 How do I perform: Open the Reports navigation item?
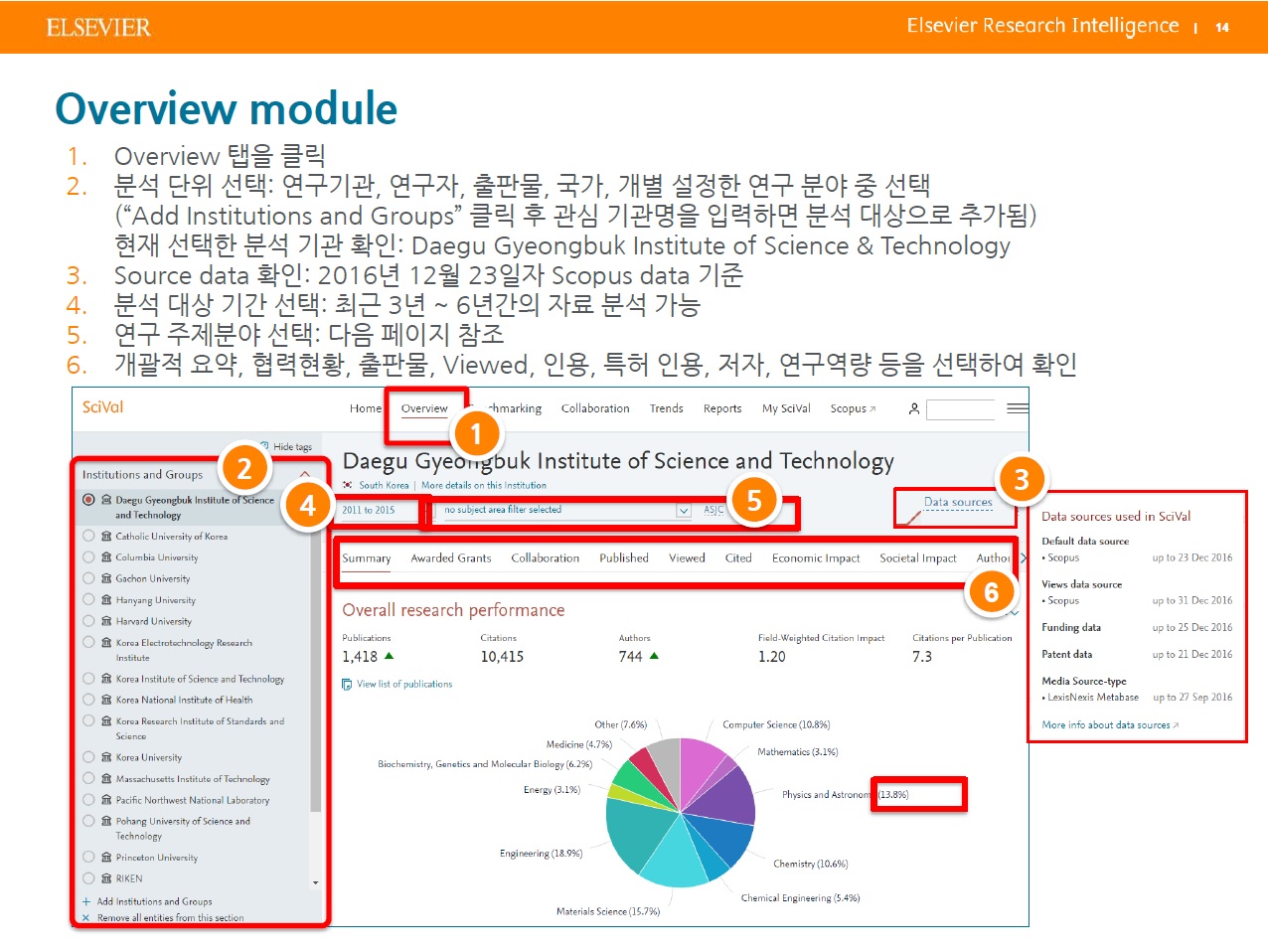click(722, 408)
